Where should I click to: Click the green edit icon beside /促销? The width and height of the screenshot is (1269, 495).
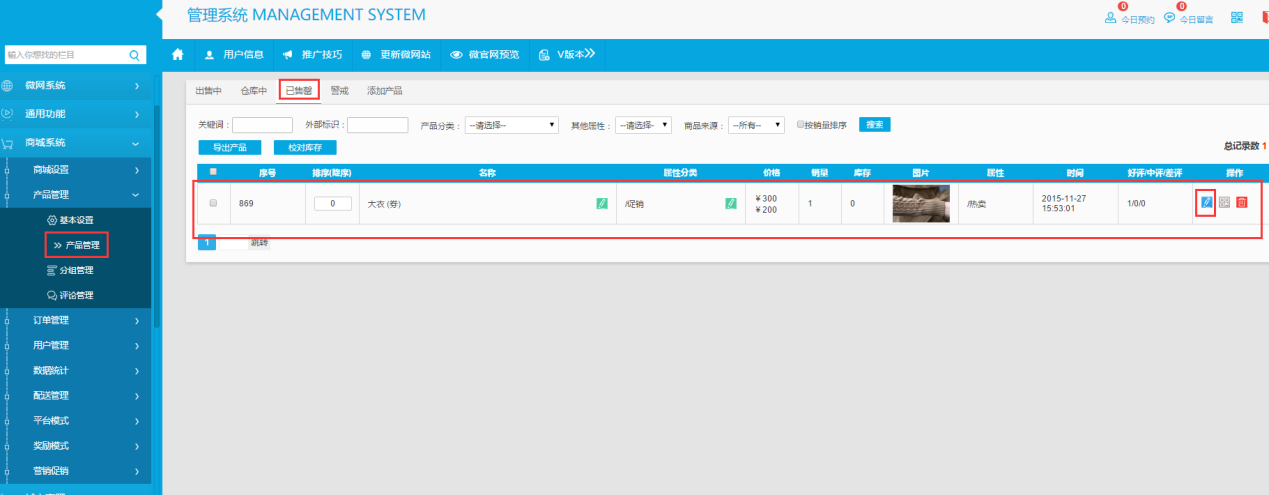[x=730, y=203]
